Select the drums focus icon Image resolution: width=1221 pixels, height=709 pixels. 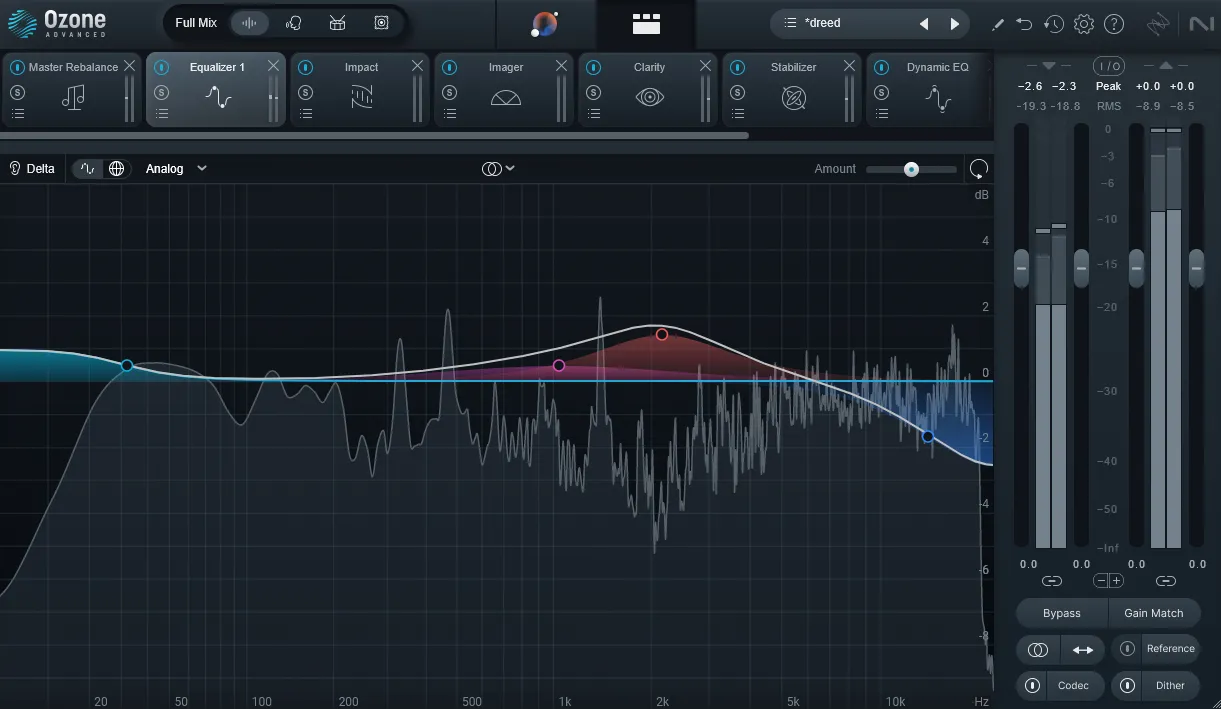[337, 23]
